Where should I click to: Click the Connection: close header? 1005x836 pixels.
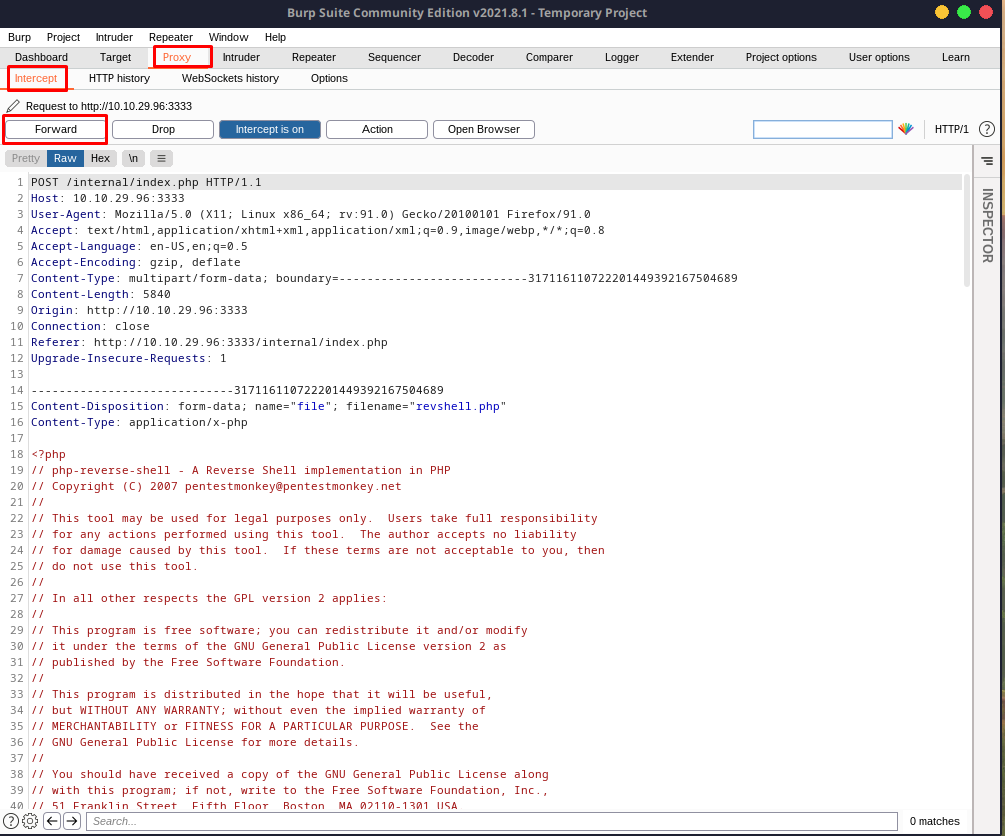(90, 326)
